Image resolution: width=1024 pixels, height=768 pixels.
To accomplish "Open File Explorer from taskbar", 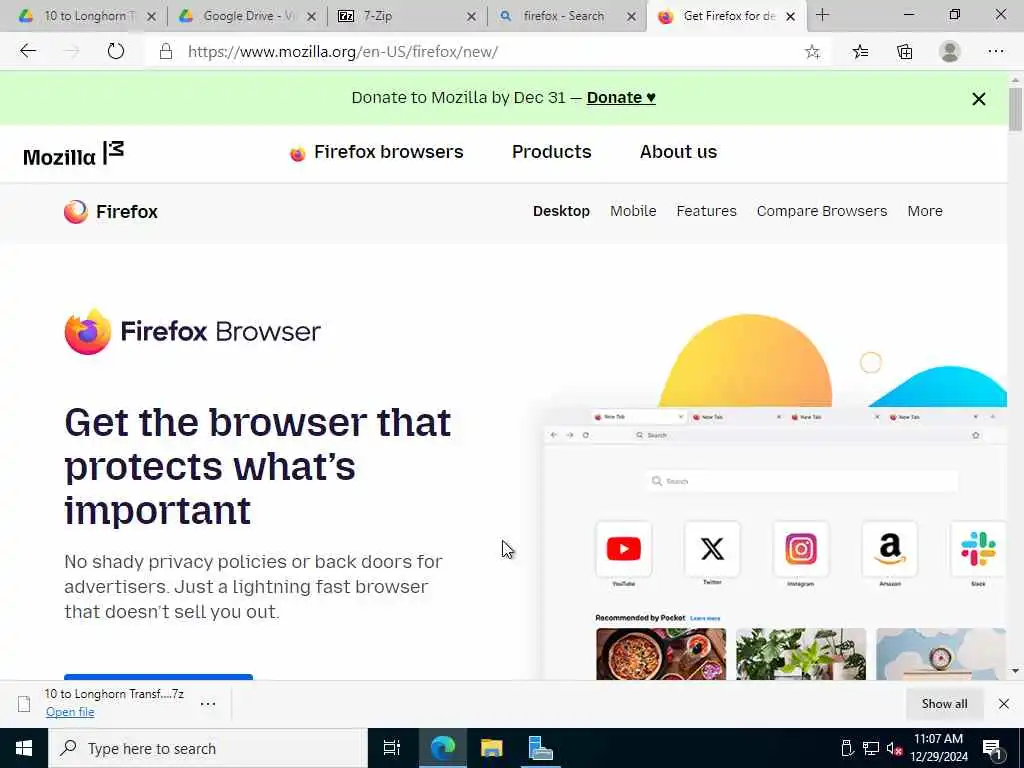I will coord(492,748).
